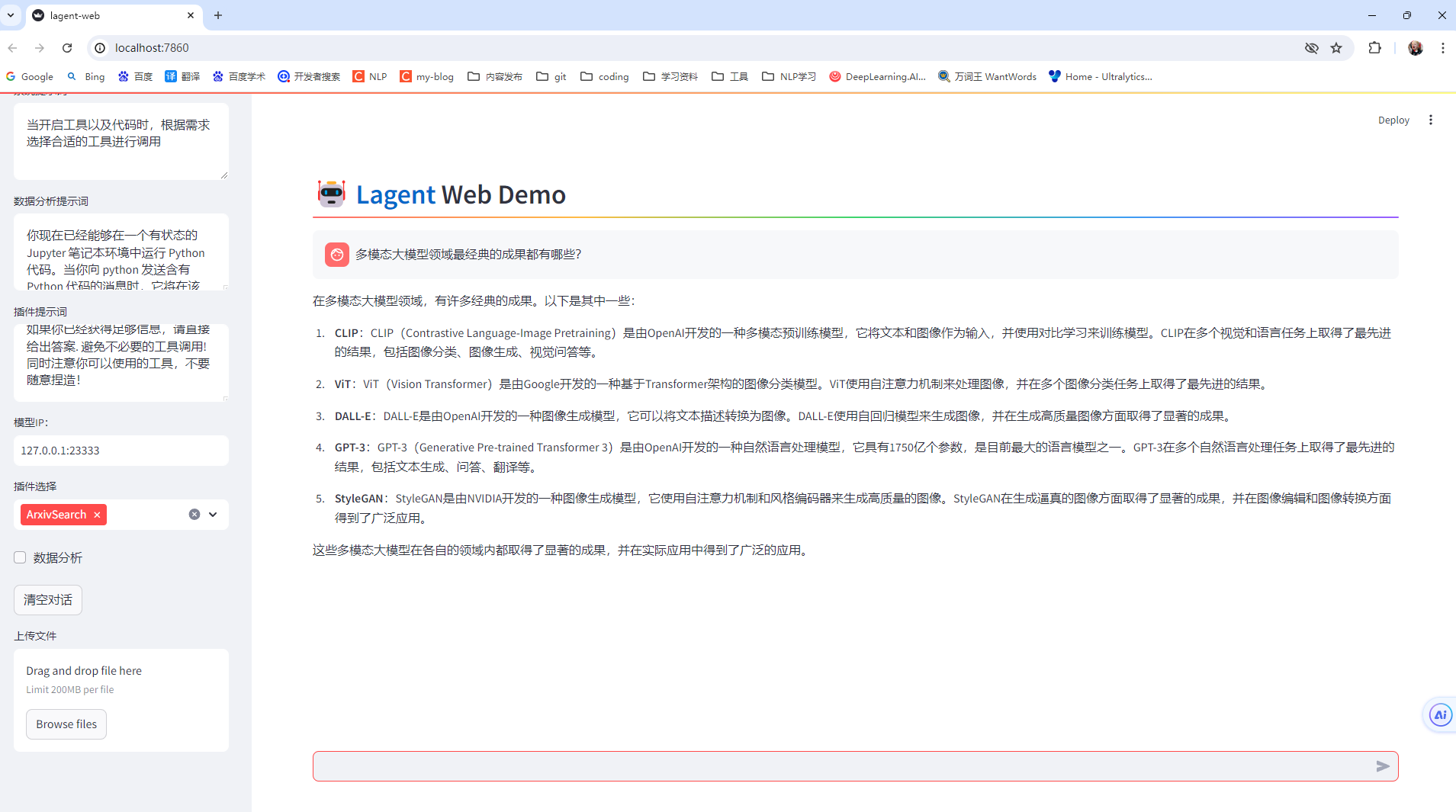Open the Home - Ultralytics bookmark

1100,77
